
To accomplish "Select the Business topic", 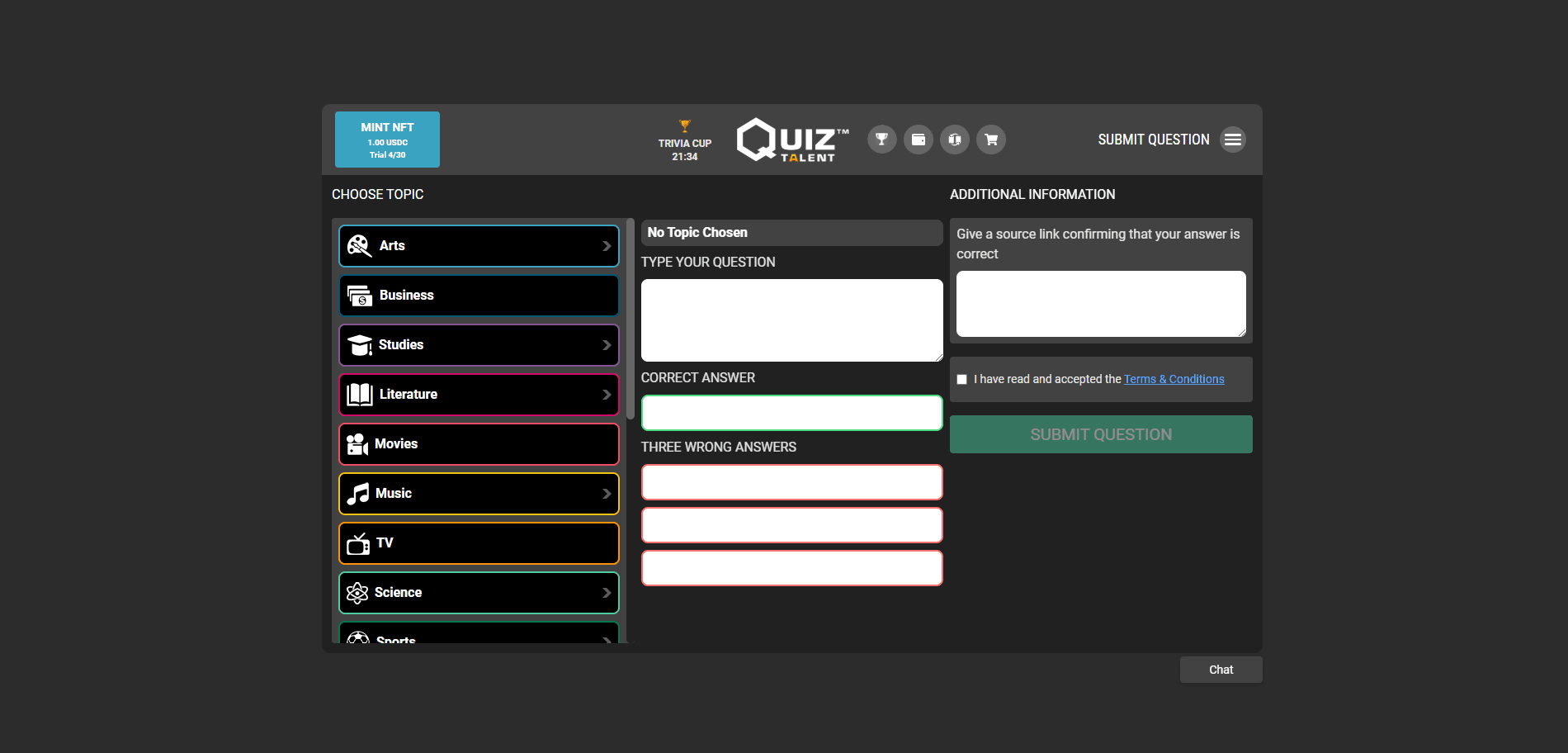I will click(479, 296).
